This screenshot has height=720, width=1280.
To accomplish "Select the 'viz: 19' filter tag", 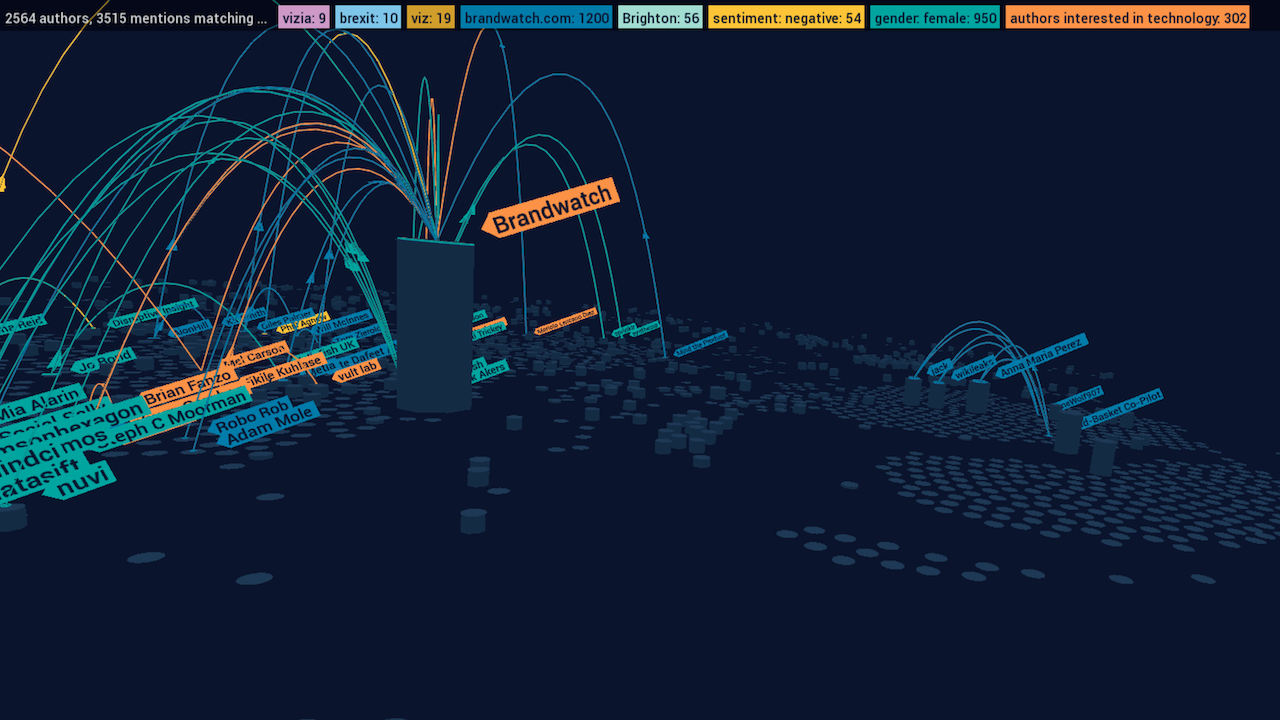I will coord(430,18).
